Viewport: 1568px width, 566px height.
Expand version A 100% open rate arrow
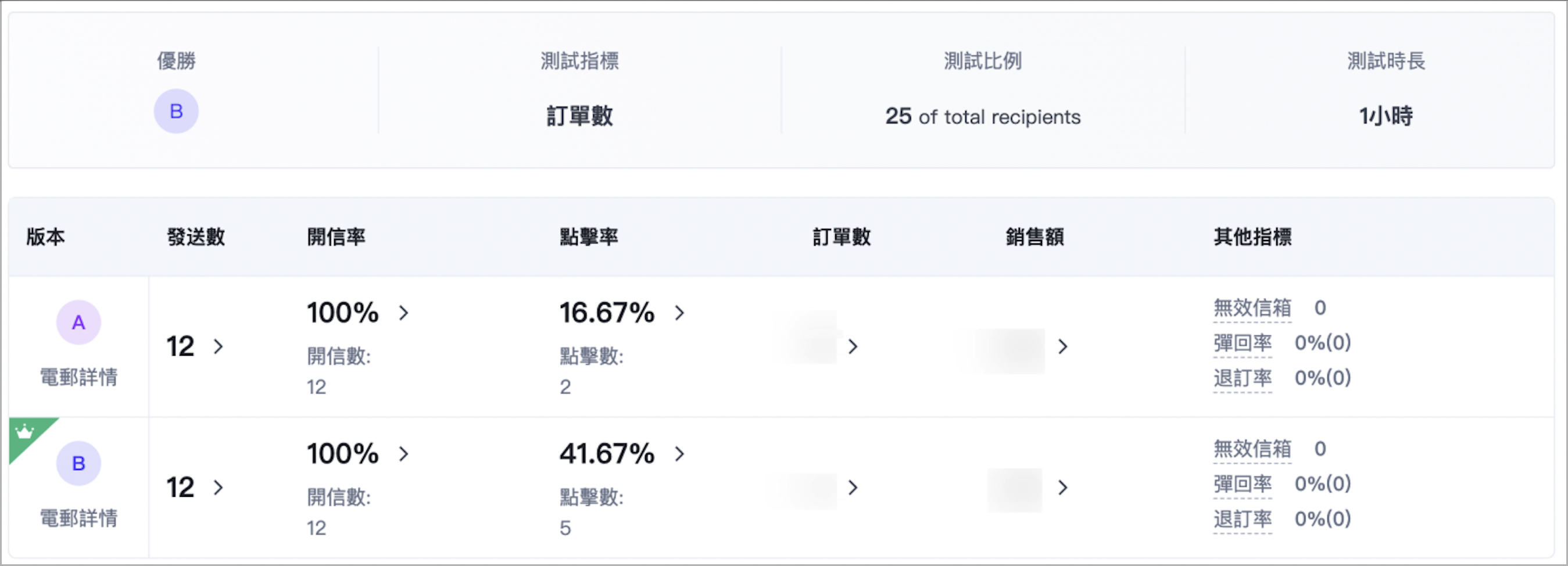[x=403, y=313]
